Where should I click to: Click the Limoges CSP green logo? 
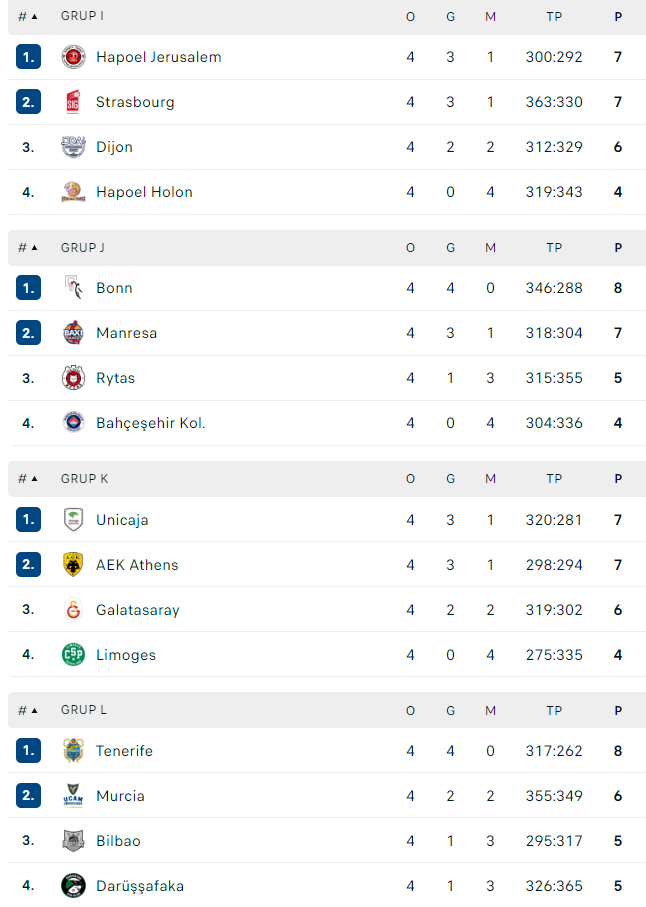coord(73,655)
